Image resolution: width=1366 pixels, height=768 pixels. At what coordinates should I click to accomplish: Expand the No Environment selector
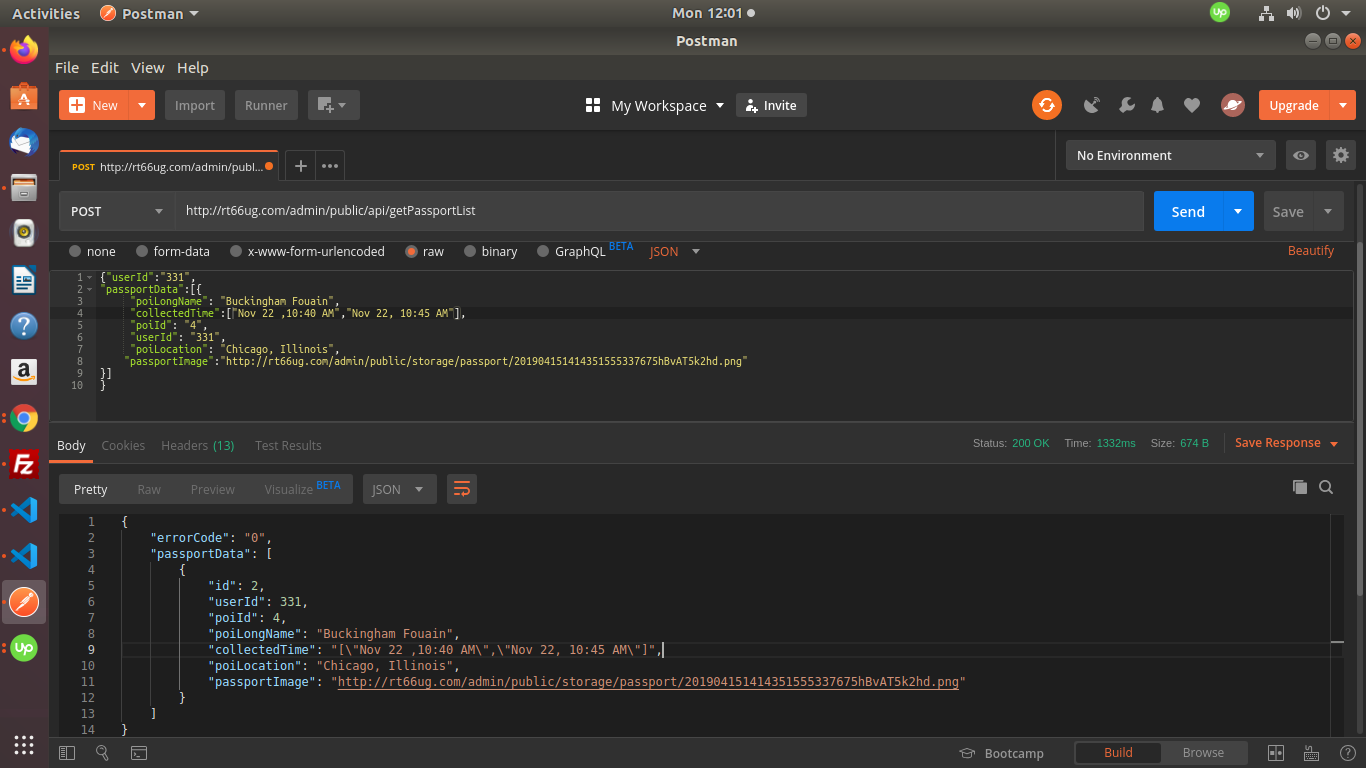pos(1169,155)
